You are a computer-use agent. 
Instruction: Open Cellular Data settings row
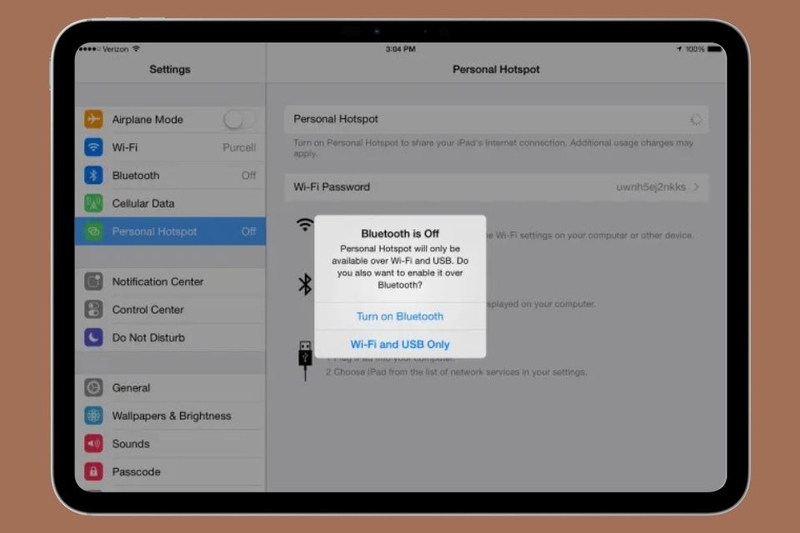click(170, 204)
